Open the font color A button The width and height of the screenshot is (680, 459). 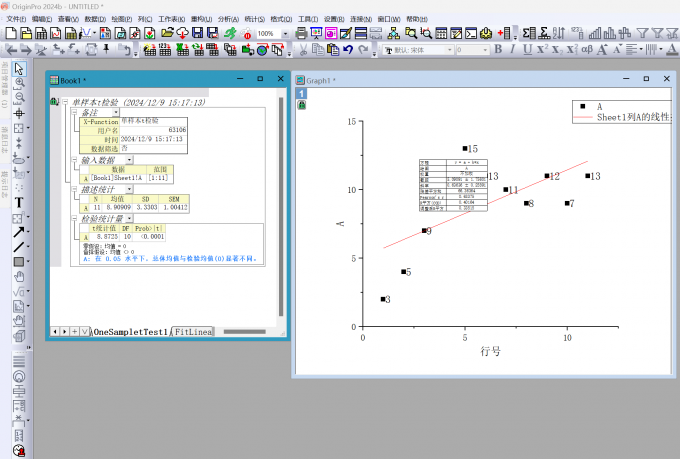click(672, 49)
